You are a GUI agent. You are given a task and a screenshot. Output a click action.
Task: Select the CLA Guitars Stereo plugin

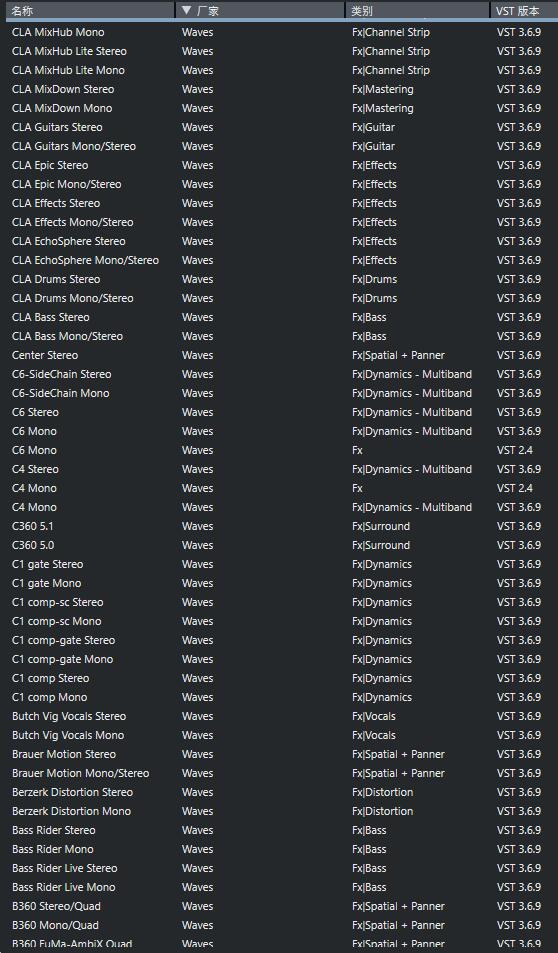tap(282, 127)
